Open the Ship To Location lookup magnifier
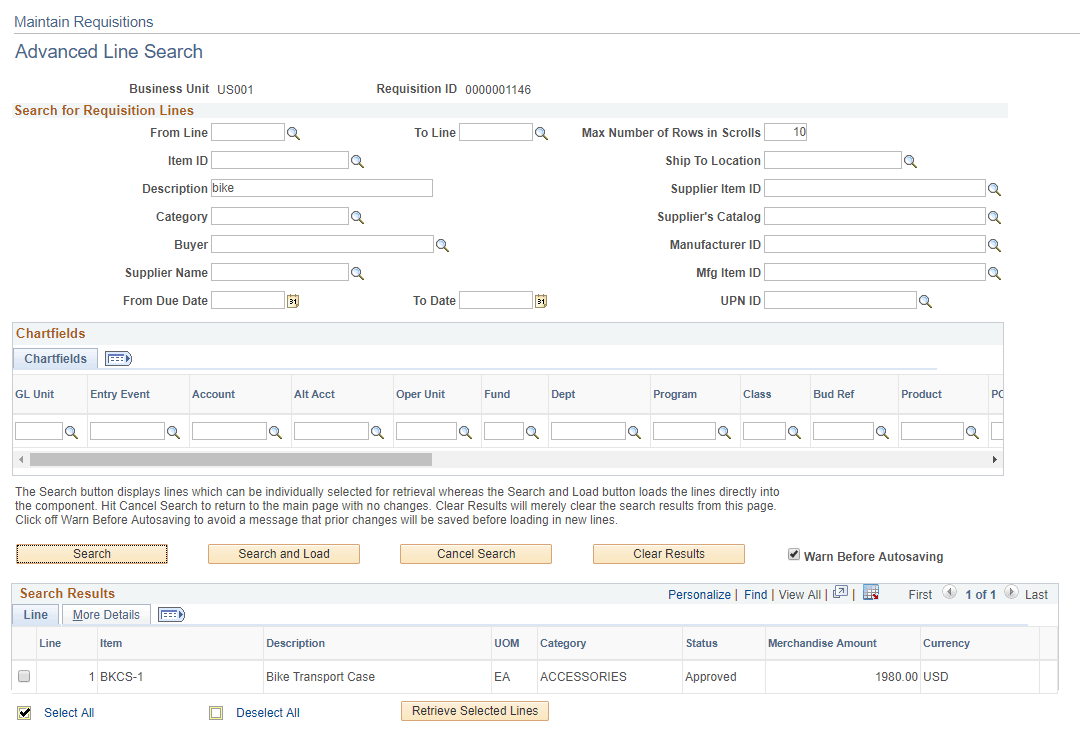This screenshot has width=1089, height=756. click(x=910, y=160)
